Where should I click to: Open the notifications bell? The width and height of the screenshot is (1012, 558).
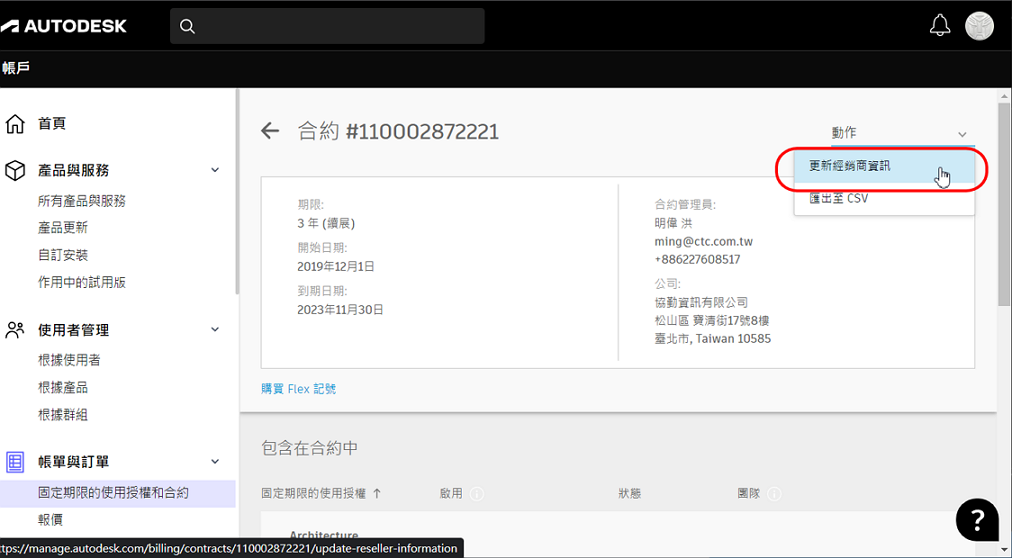[940, 26]
